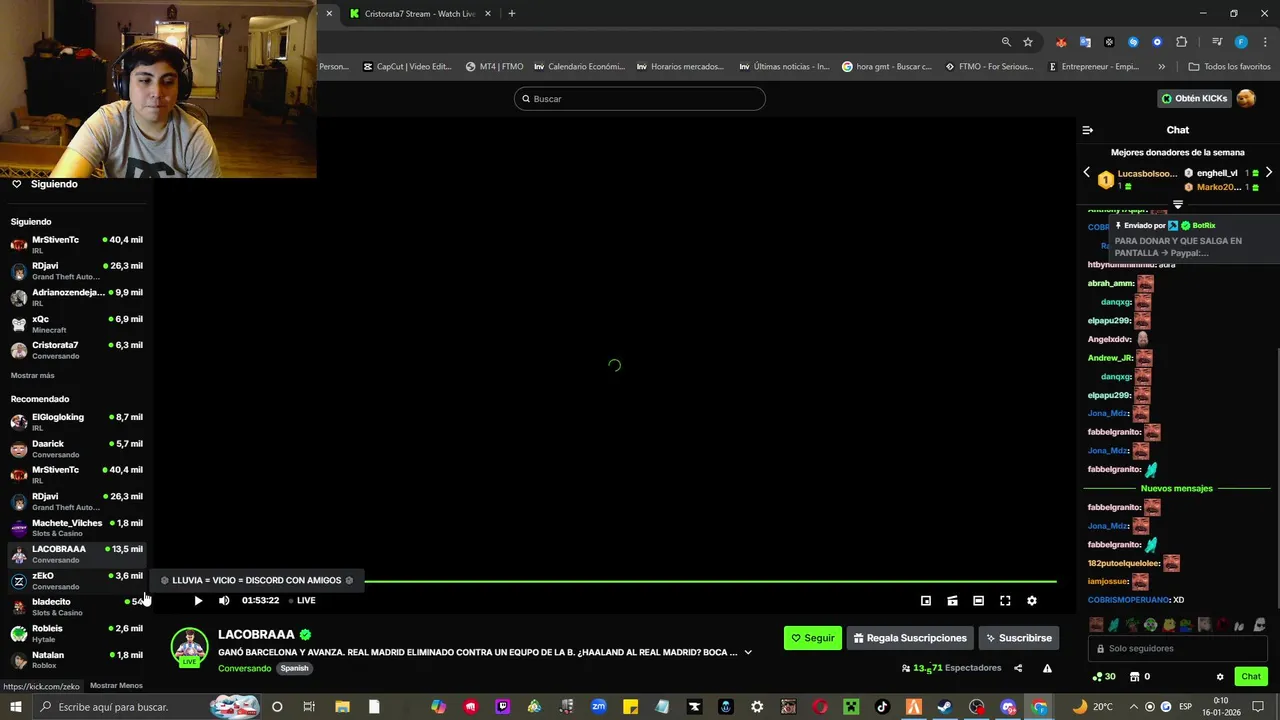Open player settings gear icon
The height and width of the screenshot is (720, 1280).
pyautogui.click(x=1032, y=600)
